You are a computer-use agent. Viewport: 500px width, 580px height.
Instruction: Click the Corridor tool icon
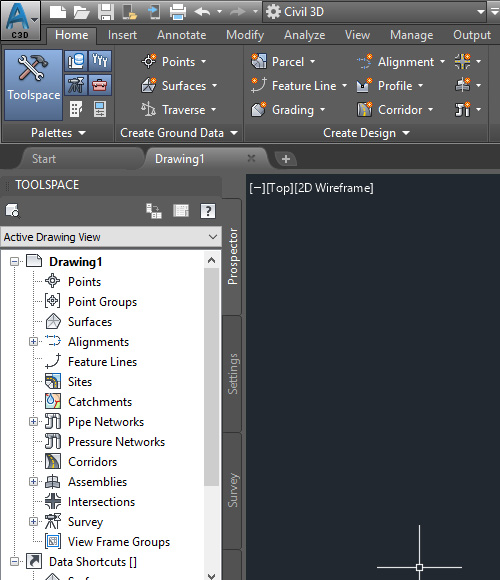point(364,109)
